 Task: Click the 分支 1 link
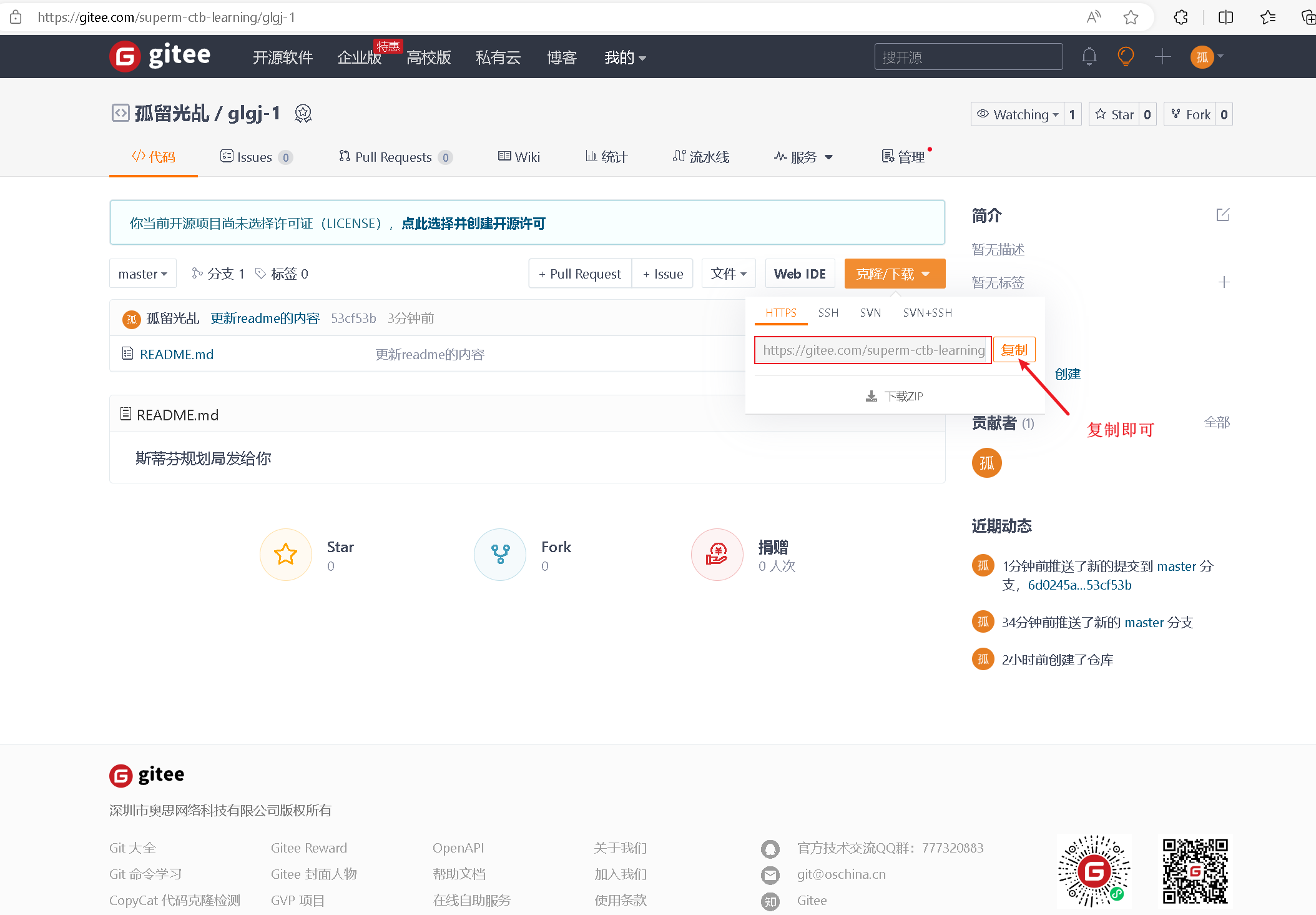click(218, 274)
